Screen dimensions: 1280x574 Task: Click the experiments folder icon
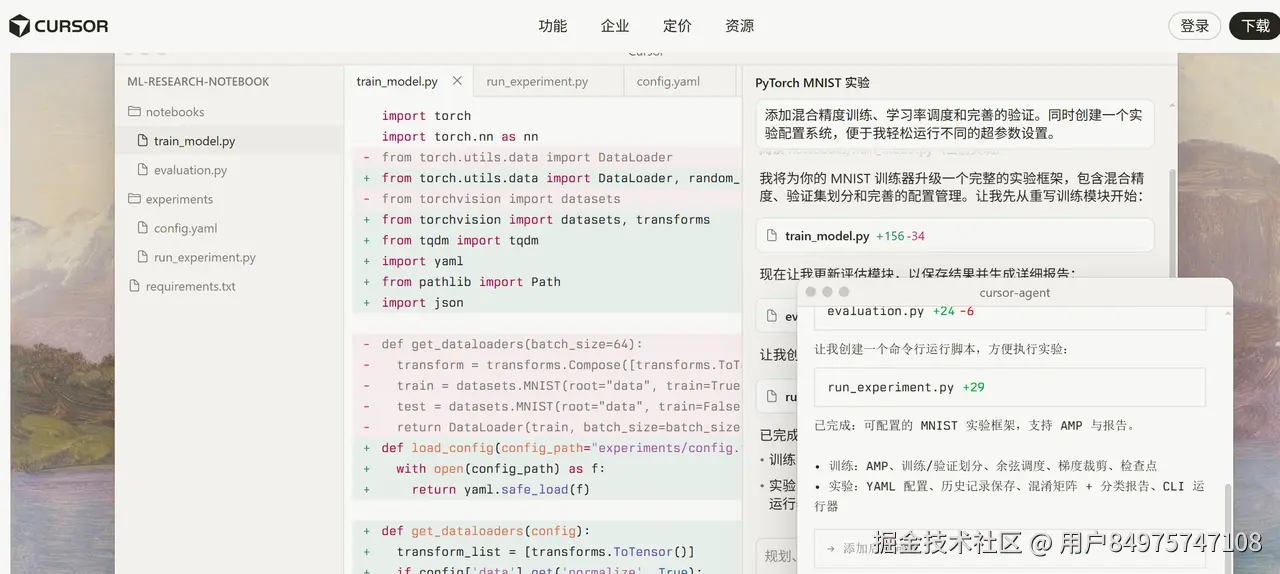(x=134, y=199)
